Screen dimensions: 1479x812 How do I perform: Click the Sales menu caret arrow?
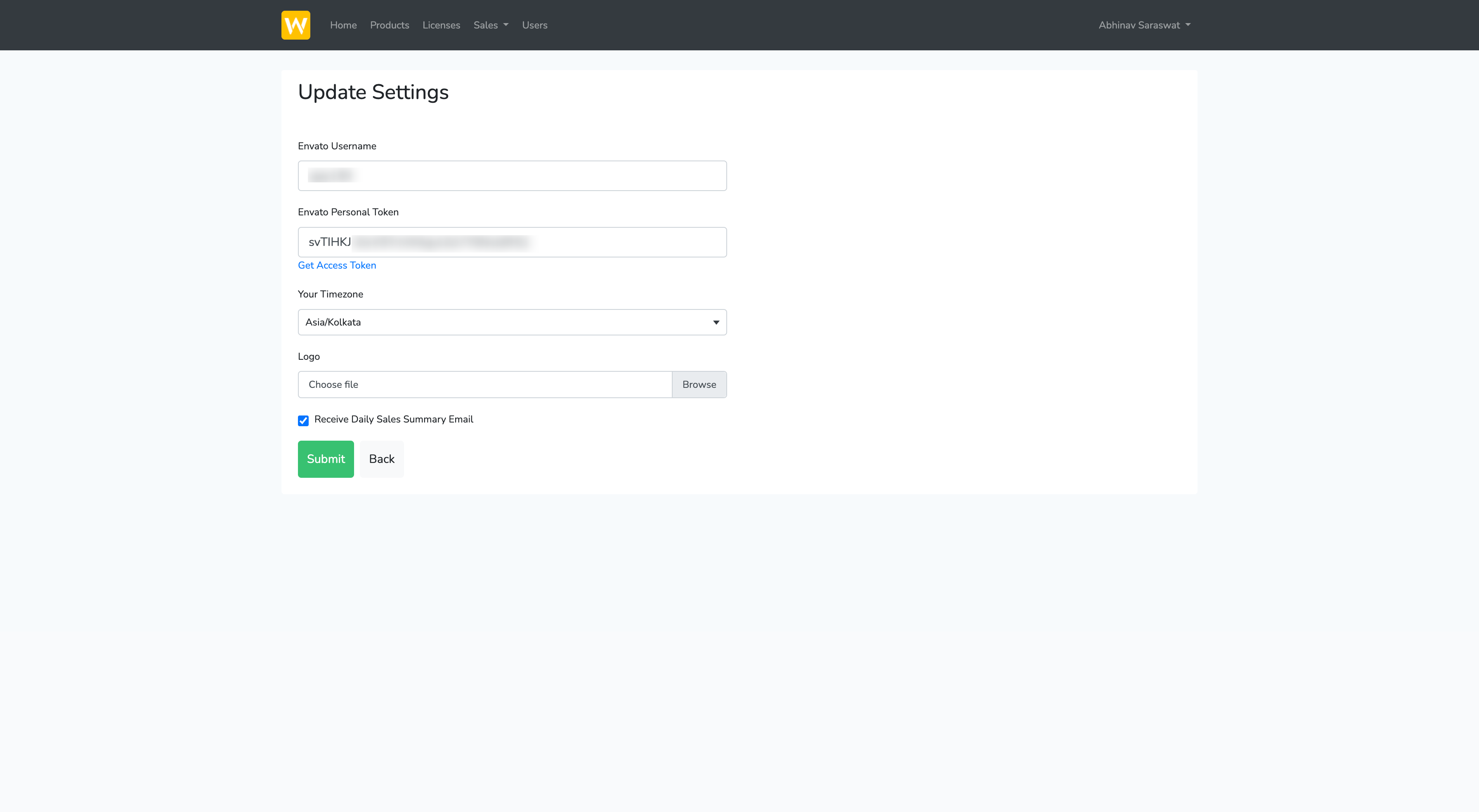point(506,25)
